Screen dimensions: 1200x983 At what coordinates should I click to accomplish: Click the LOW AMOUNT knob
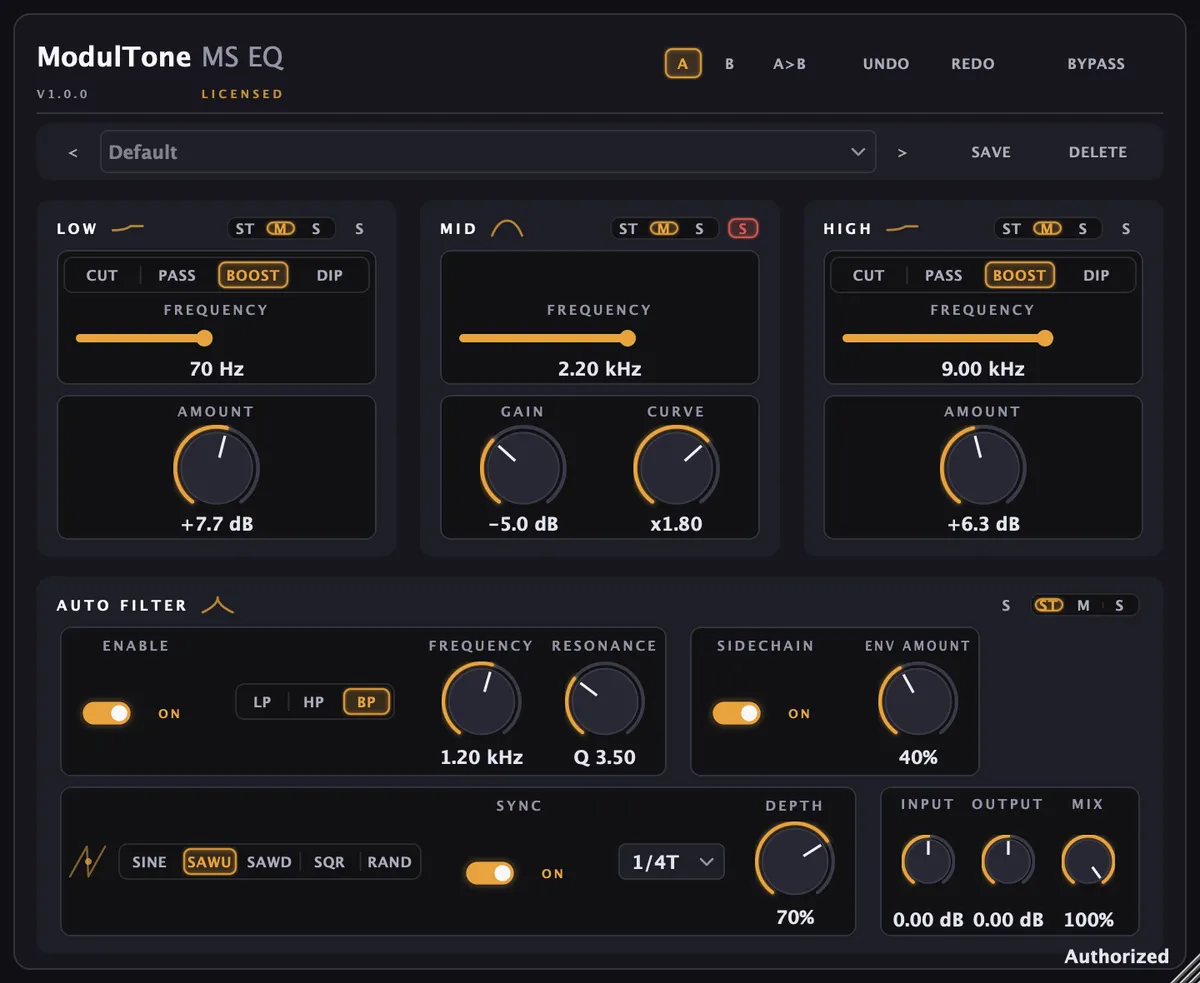(216, 467)
